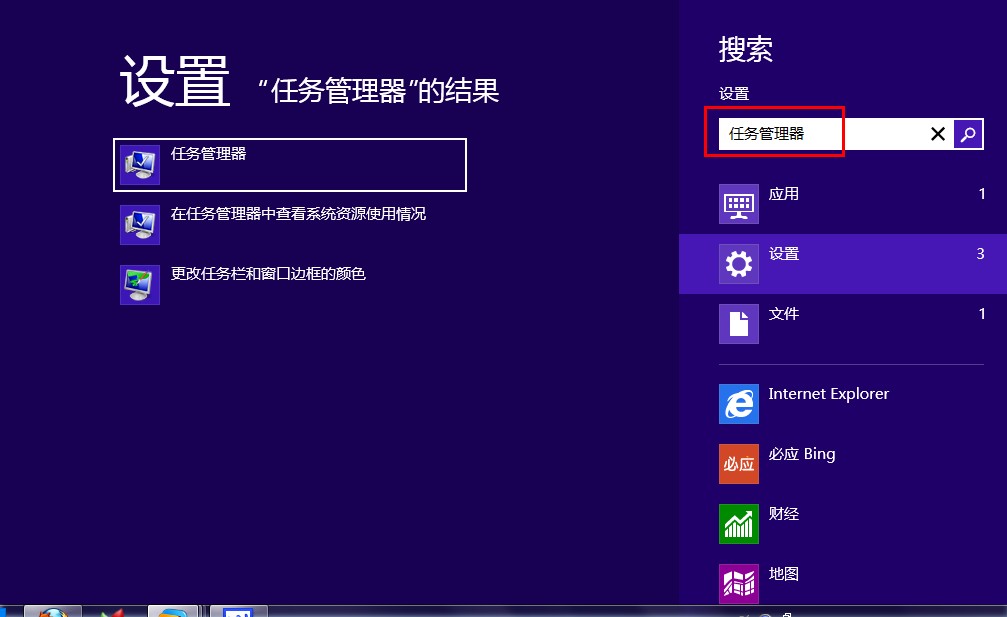The width and height of the screenshot is (1007, 617).
Task: Click the Internet Explorer text label
Action: pyautogui.click(x=828, y=394)
